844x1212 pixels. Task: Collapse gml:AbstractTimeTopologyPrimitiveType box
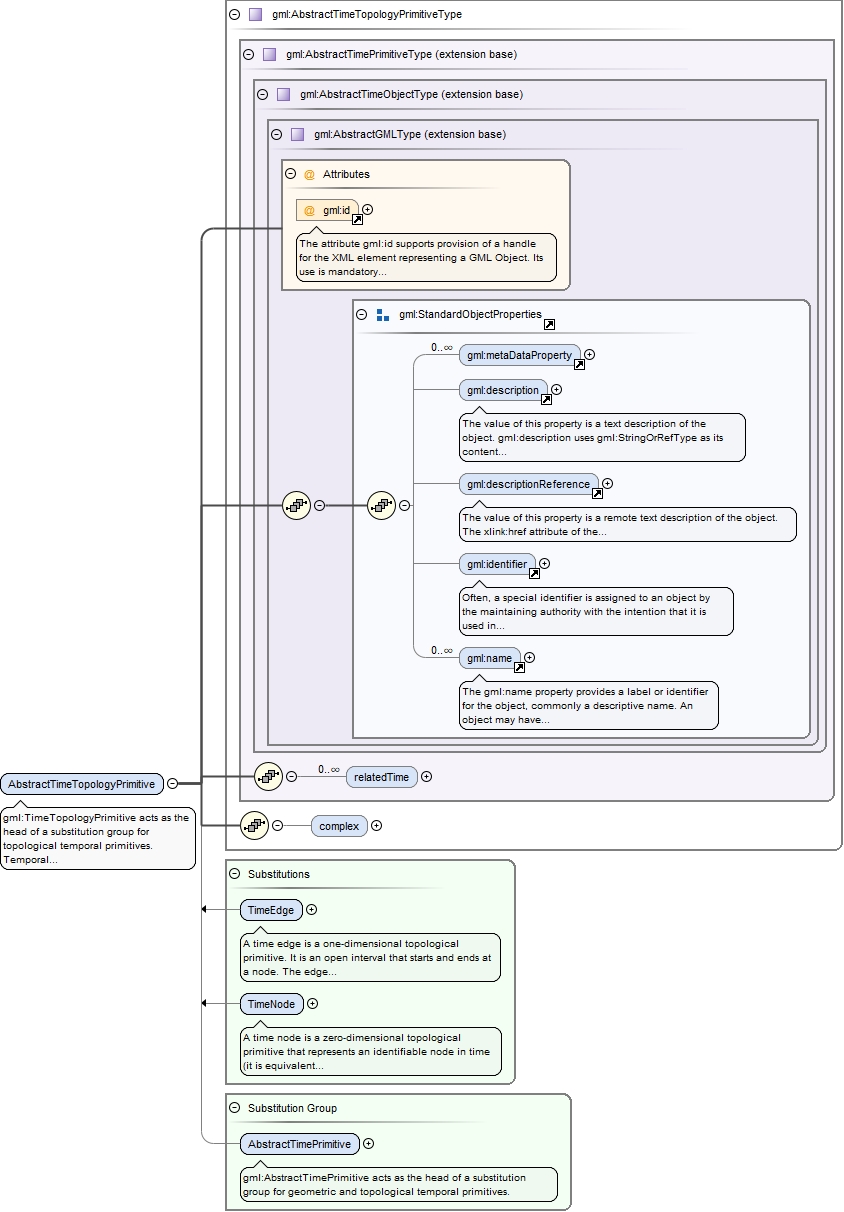pos(234,15)
